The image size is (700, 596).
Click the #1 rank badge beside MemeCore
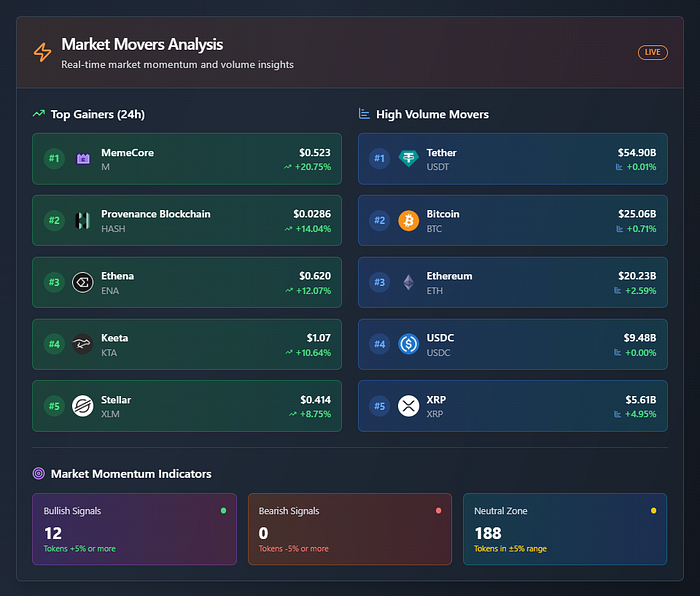(x=54, y=158)
